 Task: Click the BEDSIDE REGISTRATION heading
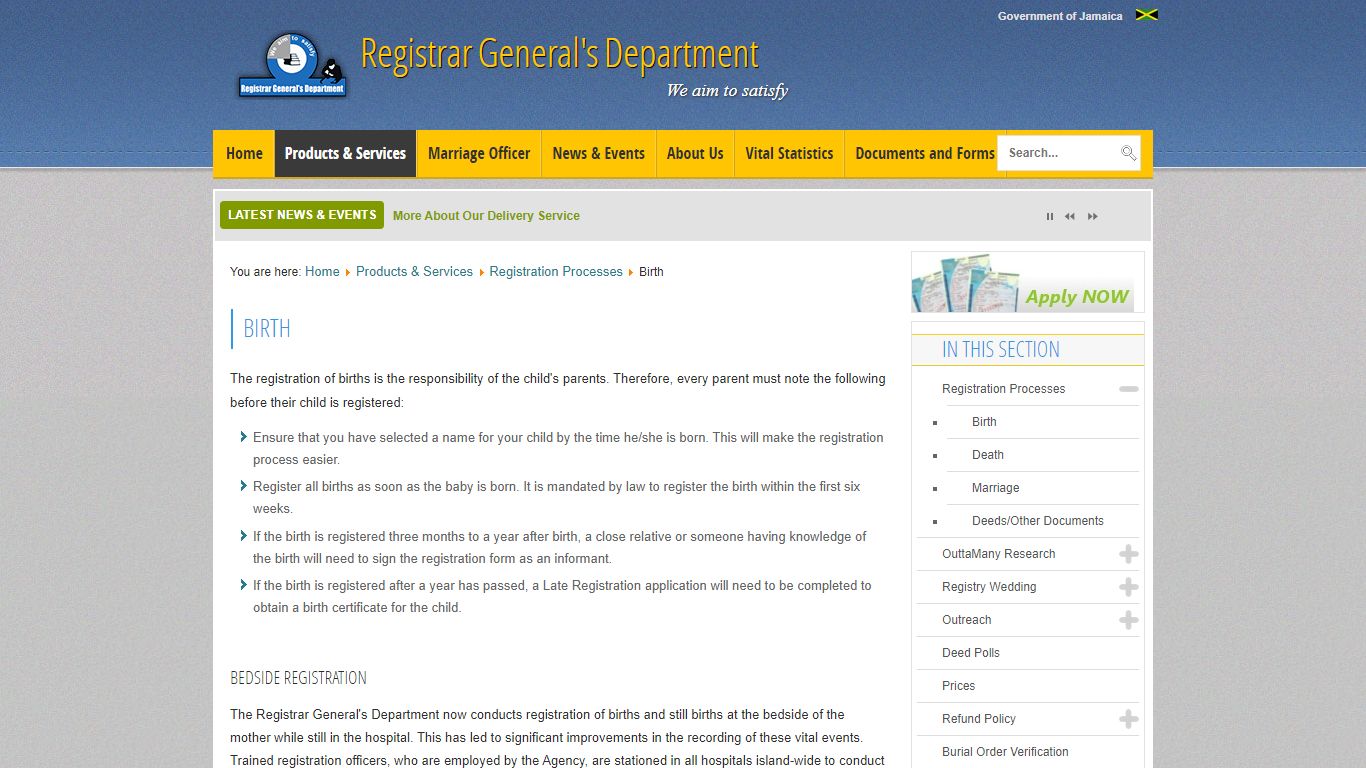coord(298,678)
